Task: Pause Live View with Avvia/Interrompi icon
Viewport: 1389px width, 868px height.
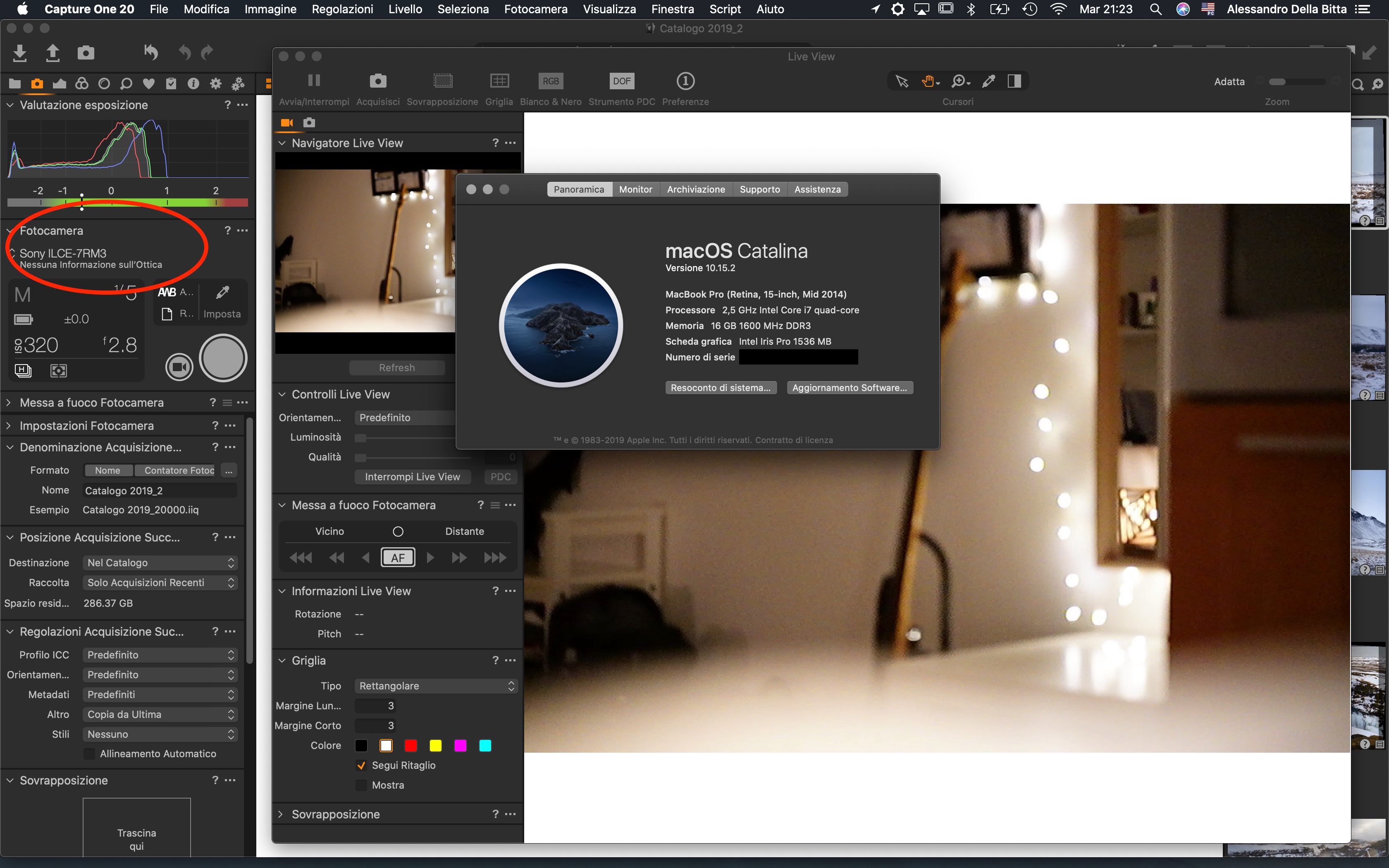Action: (x=314, y=80)
